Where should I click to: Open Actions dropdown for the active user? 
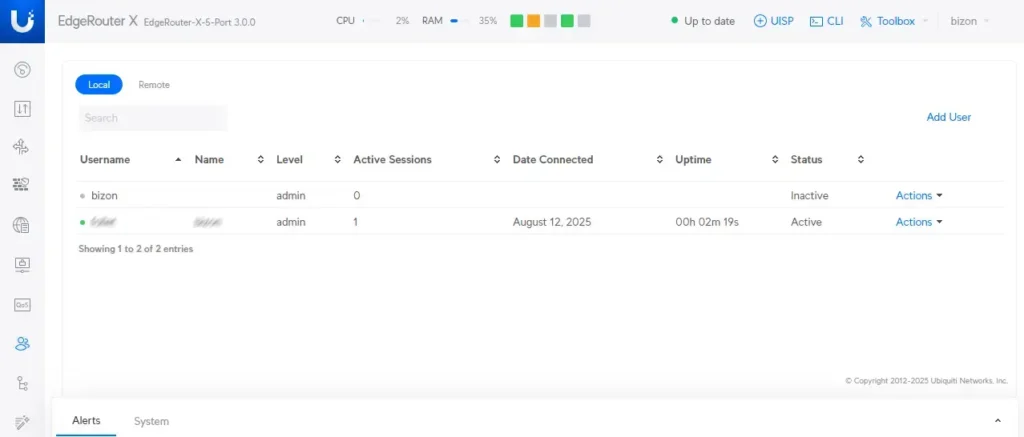(x=919, y=222)
